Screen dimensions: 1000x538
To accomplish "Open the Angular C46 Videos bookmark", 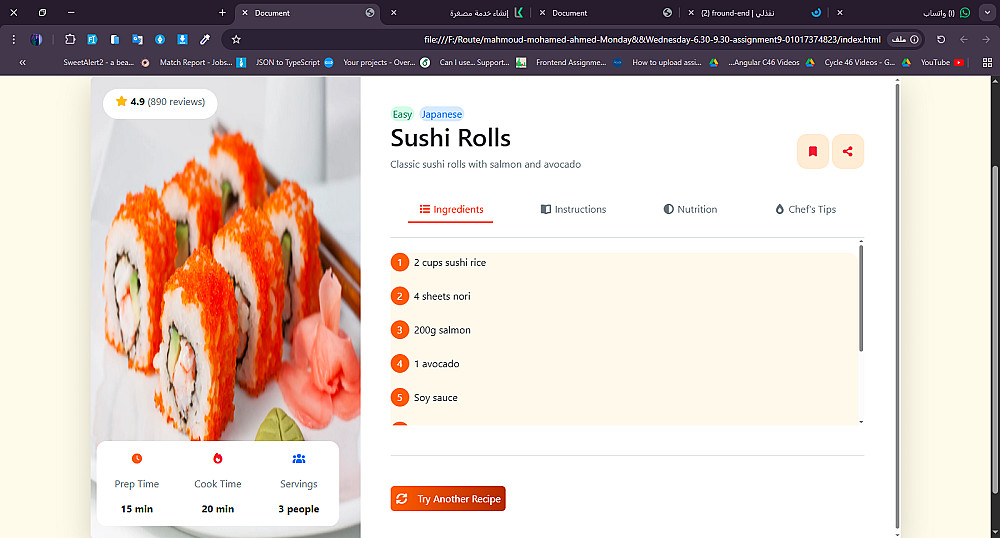I will pyautogui.click(x=772, y=62).
